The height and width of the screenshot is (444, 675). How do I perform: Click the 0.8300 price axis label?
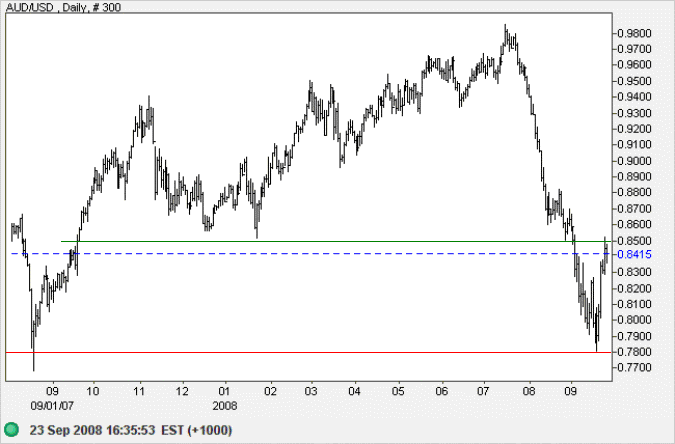point(634,272)
